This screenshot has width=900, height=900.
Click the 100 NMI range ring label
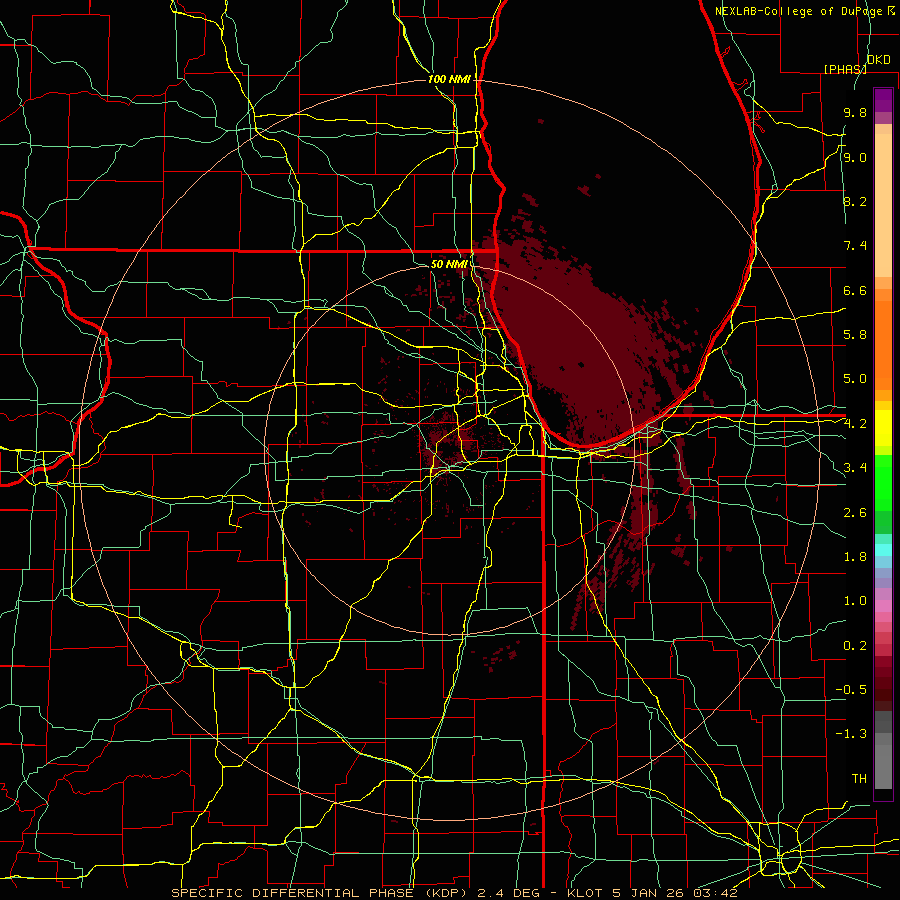pyautogui.click(x=449, y=79)
